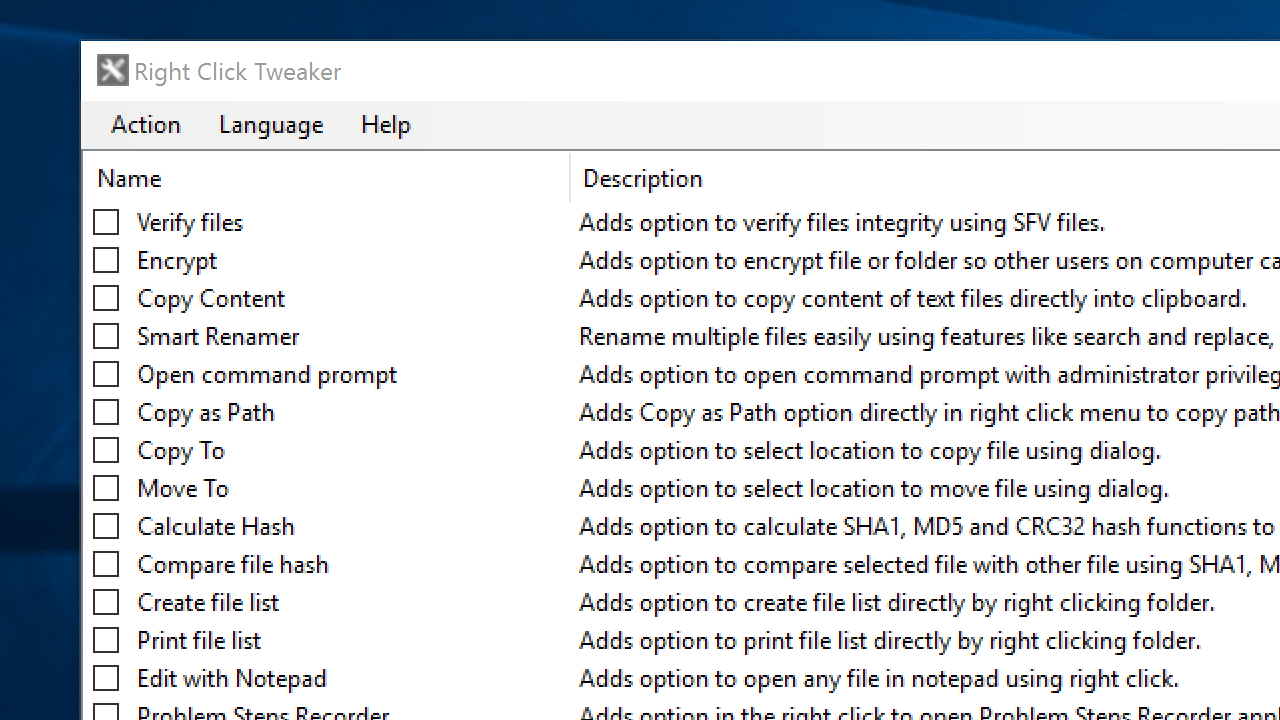Select the Print file list row label

(x=199, y=640)
